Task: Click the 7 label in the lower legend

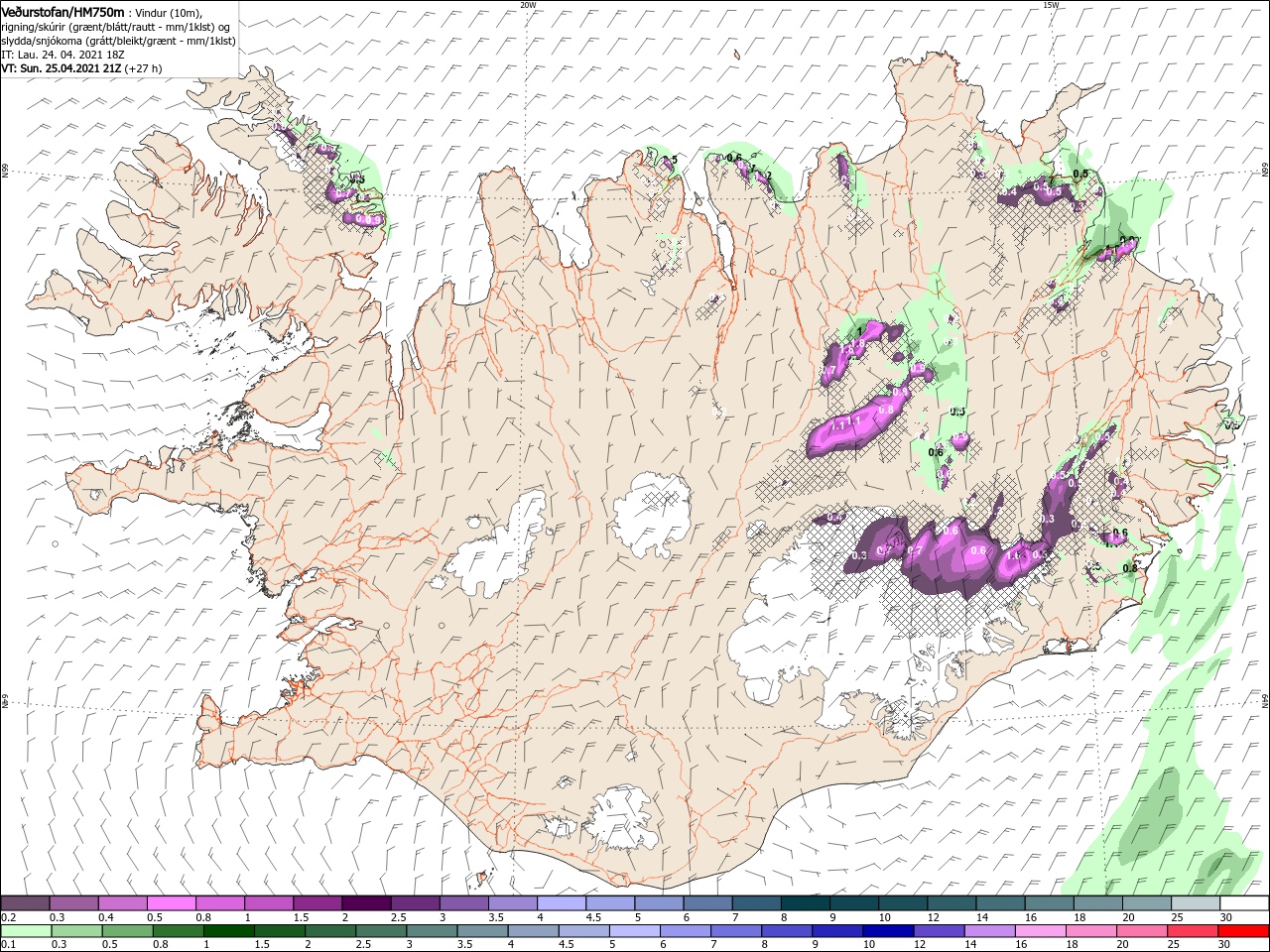Action: coord(713,944)
